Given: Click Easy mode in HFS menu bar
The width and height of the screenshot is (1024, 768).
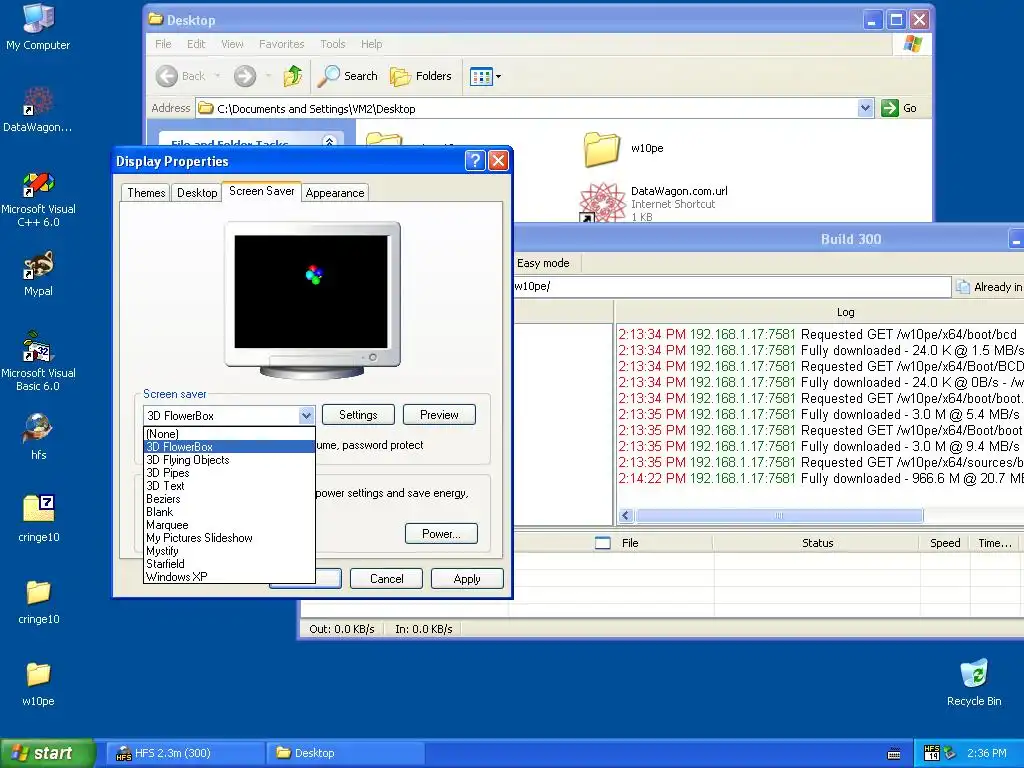Looking at the screenshot, I should pos(543,263).
